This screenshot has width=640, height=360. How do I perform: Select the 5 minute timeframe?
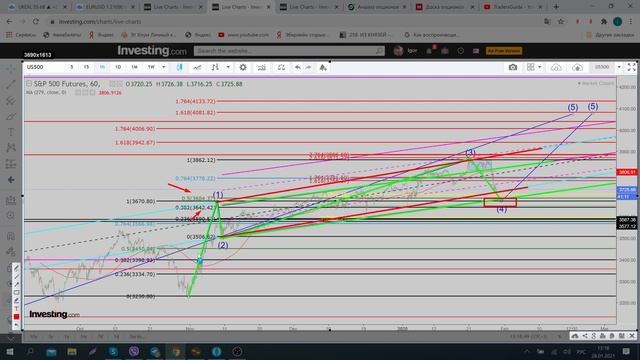(71, 67)
